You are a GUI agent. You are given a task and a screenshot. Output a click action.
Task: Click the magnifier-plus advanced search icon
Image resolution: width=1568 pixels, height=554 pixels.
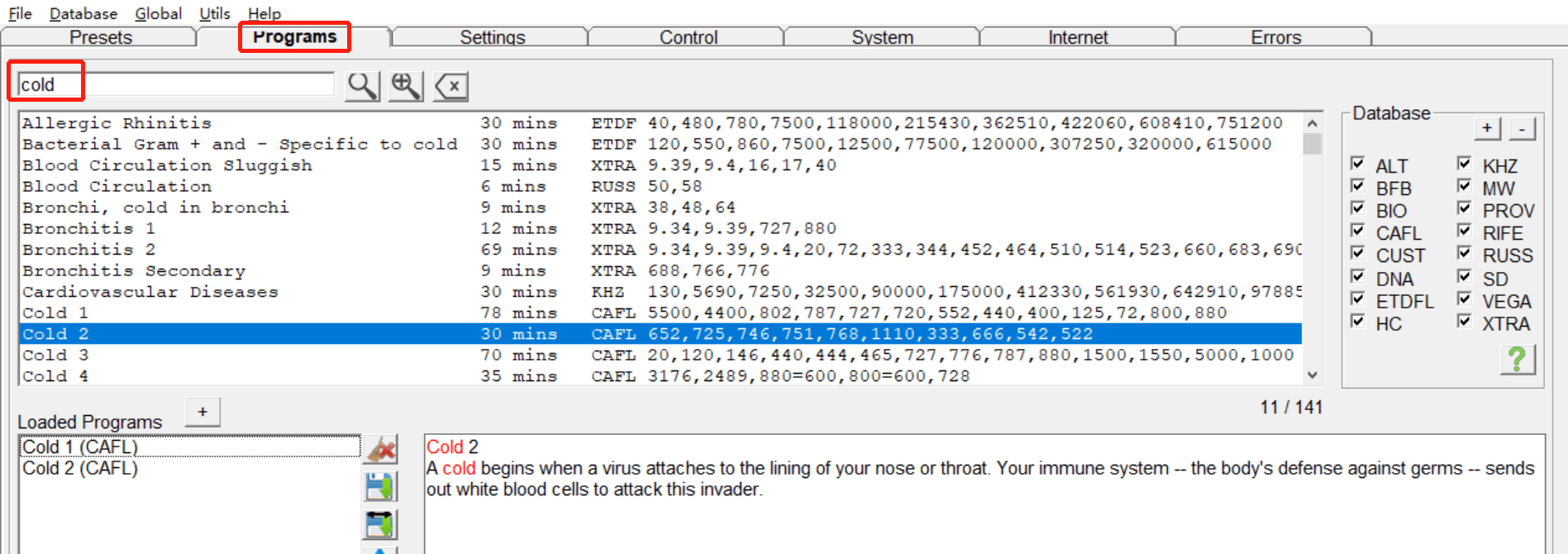point(406,86)
